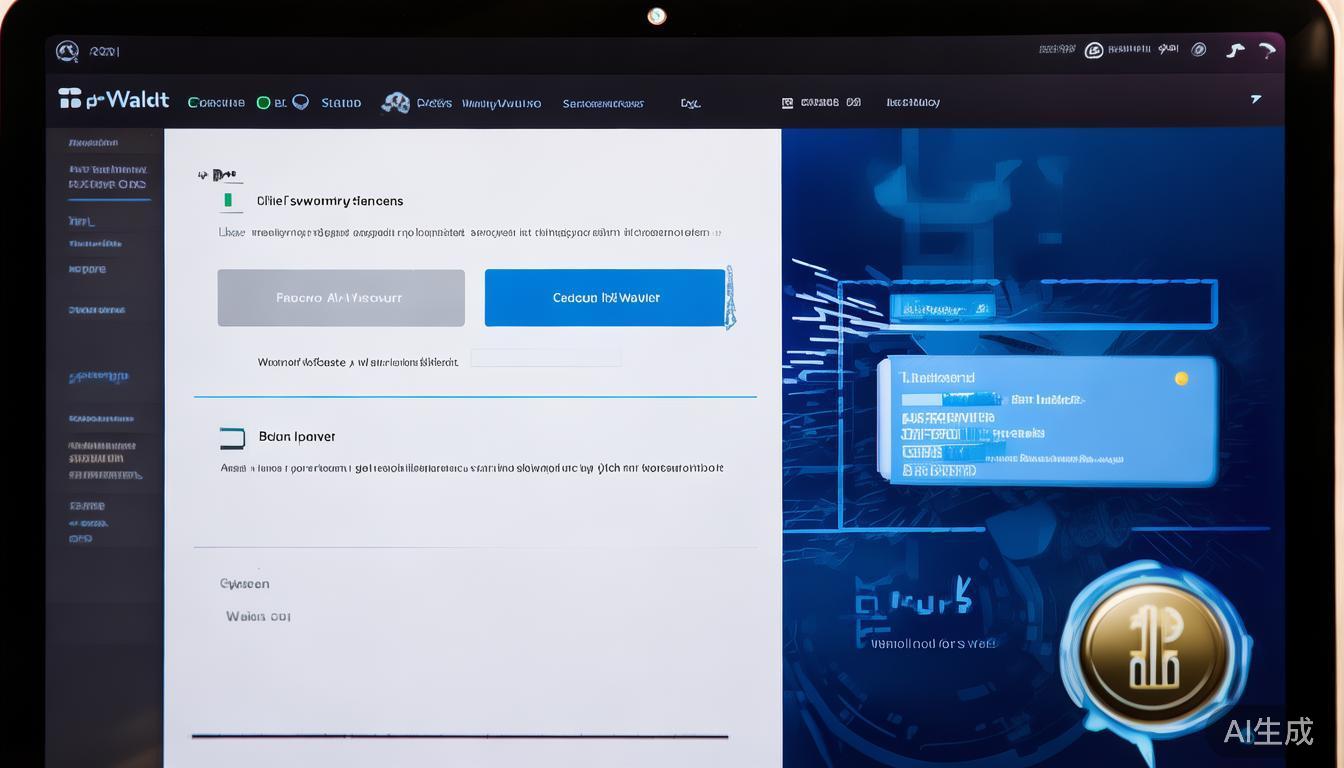Click the small square icon in right navbar

coord(787,102)
